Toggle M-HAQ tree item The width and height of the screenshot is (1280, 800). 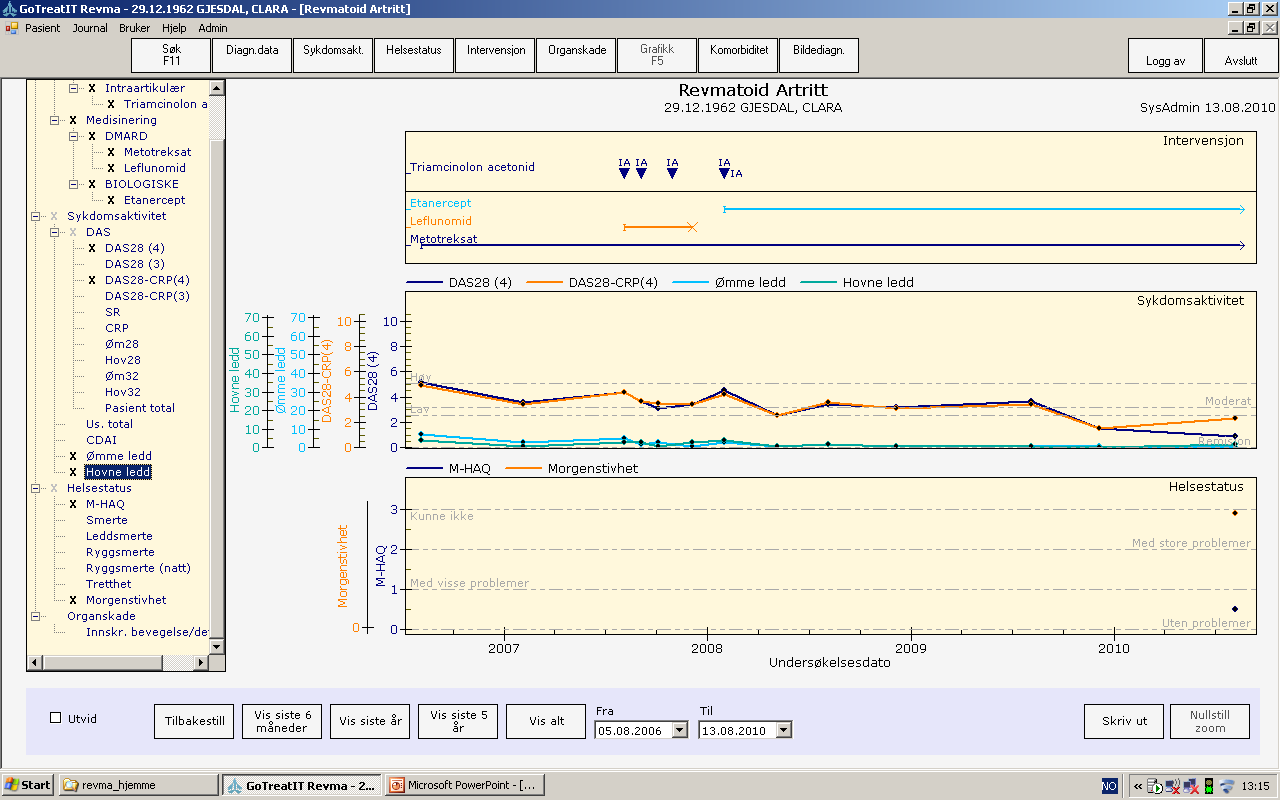pos(73,504)
